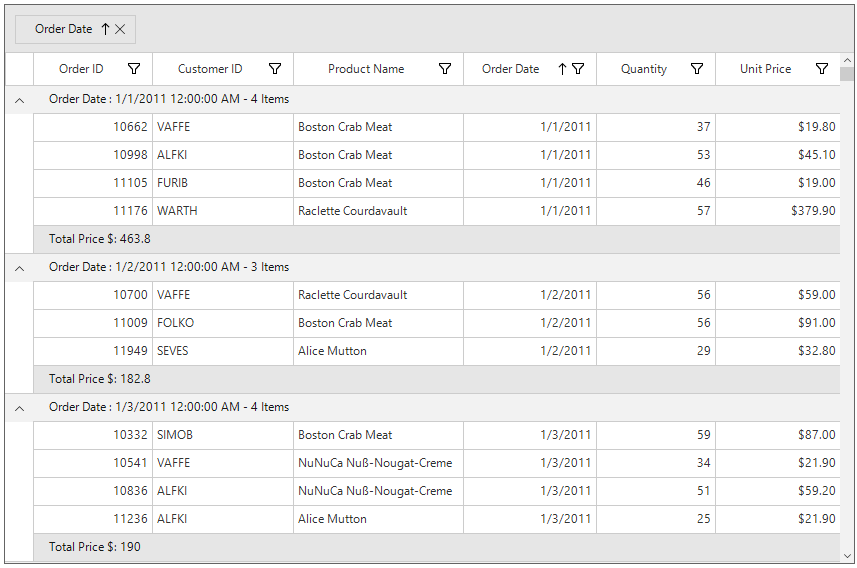The height and width of the screenshot is (568, 857).
Task: Click Alice Mutton in order 11949 row
Action: [x=378, y=351]
